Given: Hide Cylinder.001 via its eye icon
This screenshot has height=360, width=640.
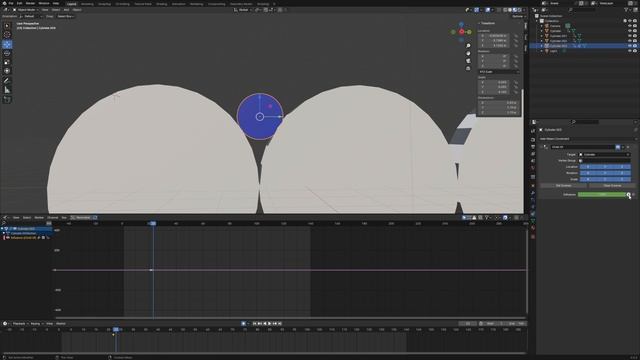Looking at the screenshot, I should (630, 36).
